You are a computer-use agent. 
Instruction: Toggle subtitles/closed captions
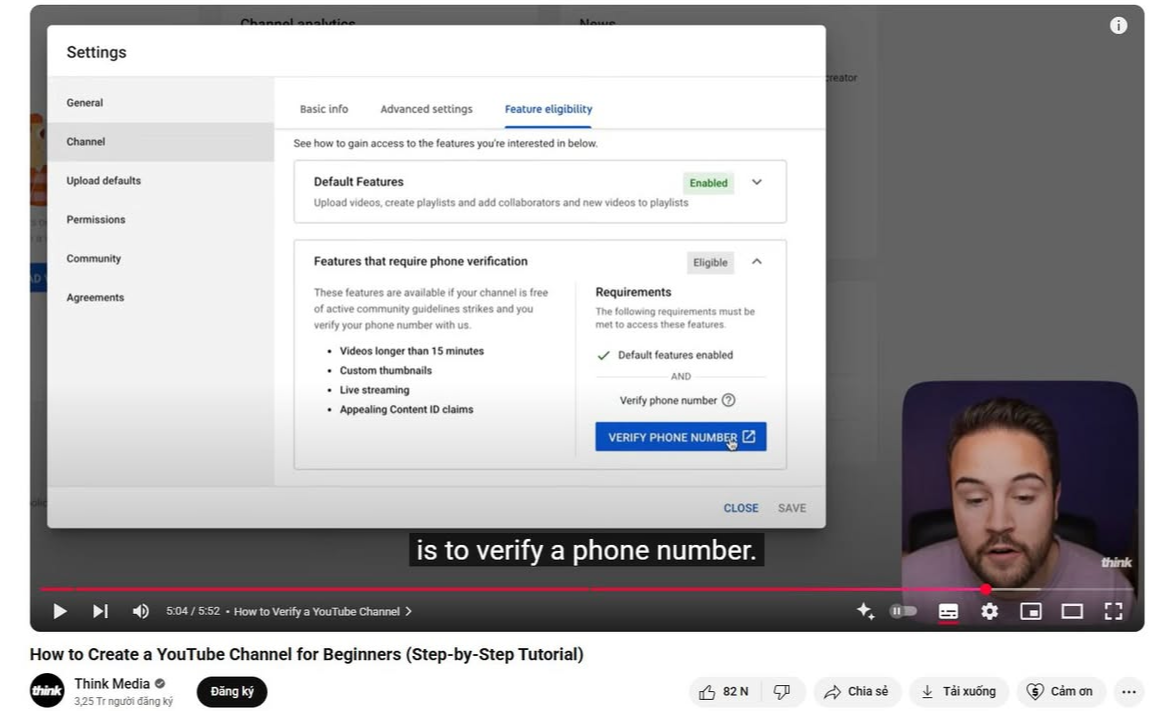(948, 611)
